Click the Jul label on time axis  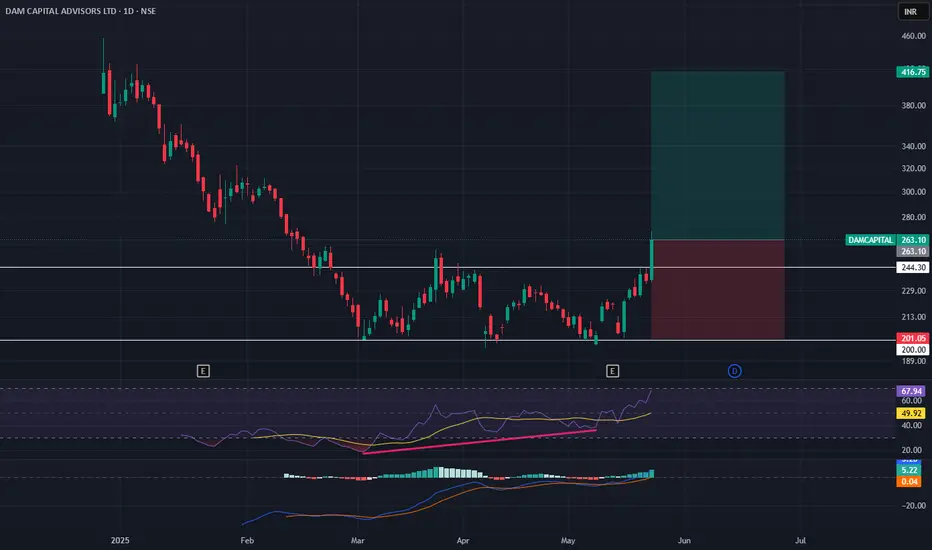(x=801, y=540)
